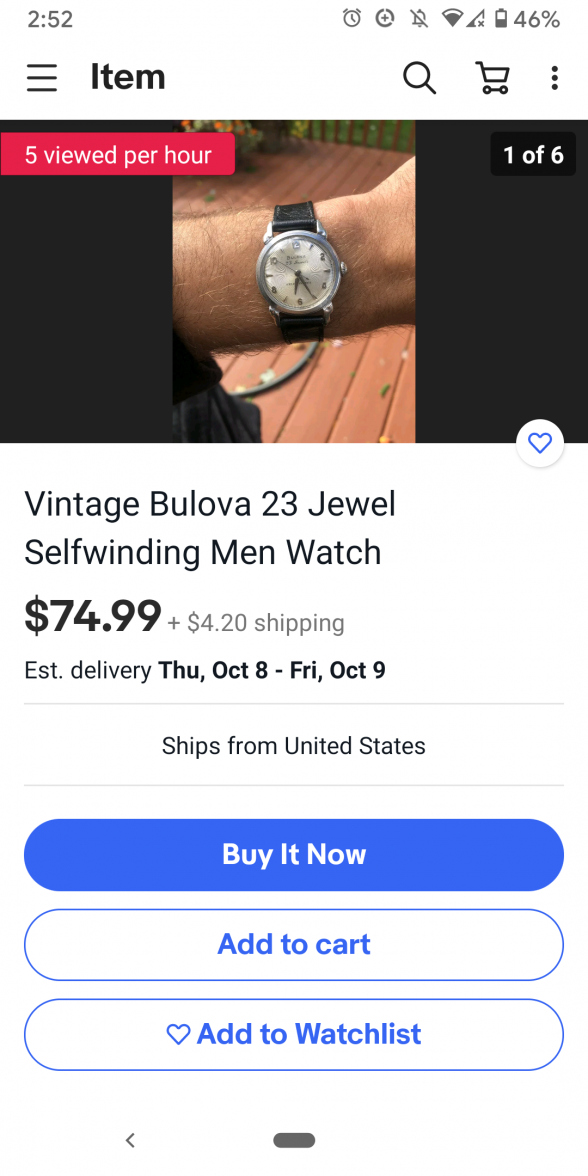Tap Ships from United States row
This screenshot has height=1176, width=588.
point(294,746)
